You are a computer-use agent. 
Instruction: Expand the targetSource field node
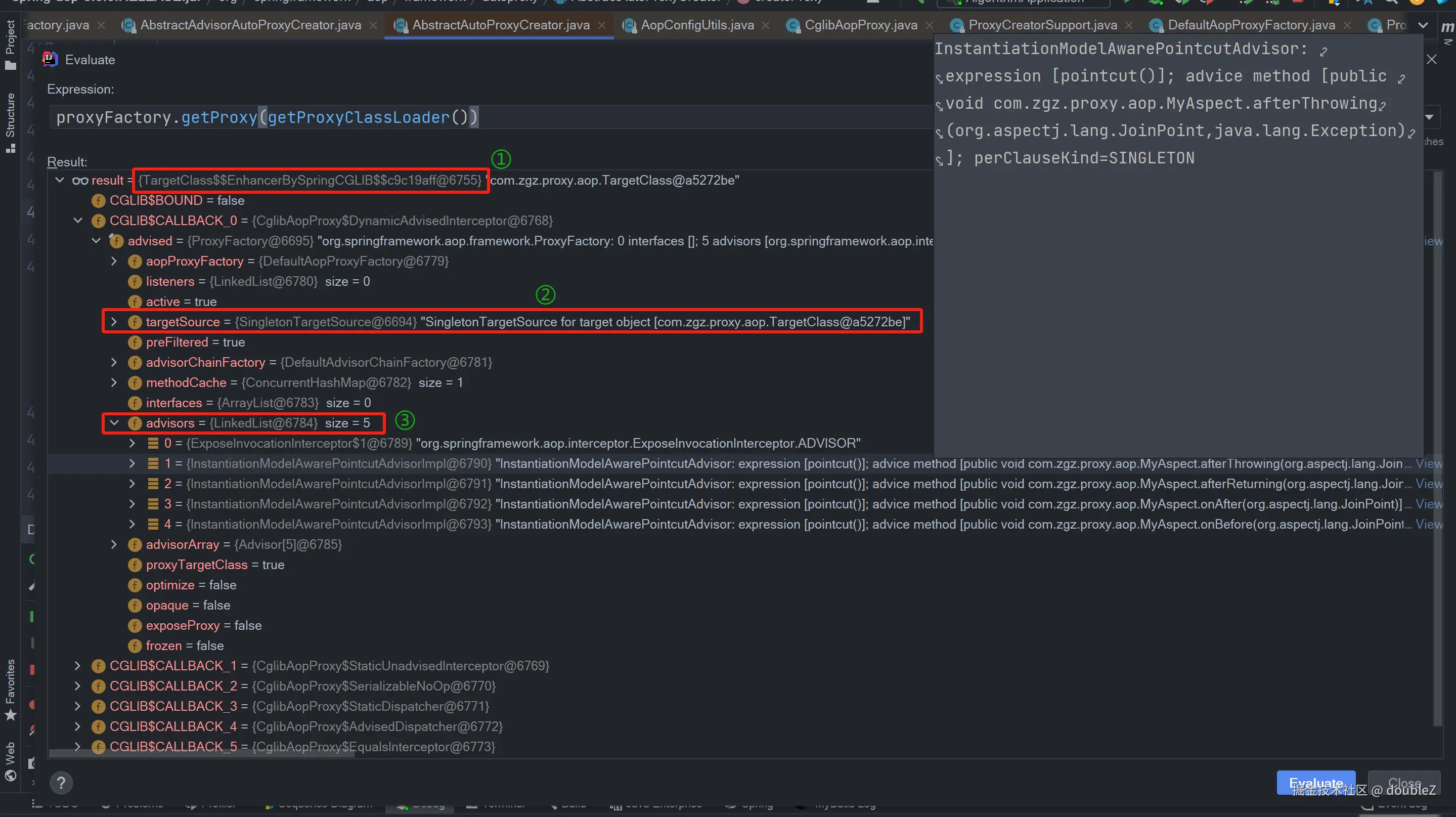114,322
